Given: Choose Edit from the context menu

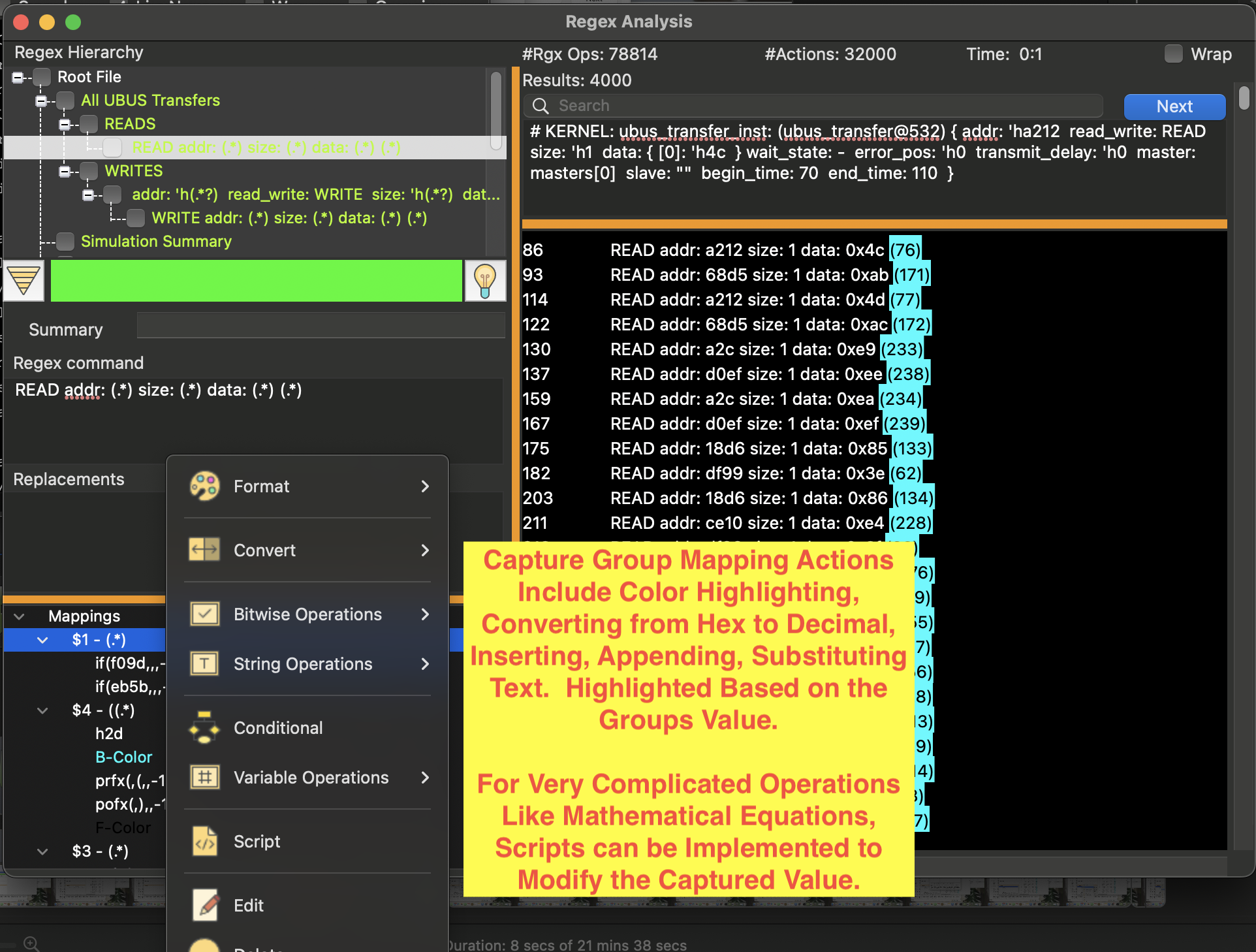Looking at the screenshot, I should [x=307, y=905].
